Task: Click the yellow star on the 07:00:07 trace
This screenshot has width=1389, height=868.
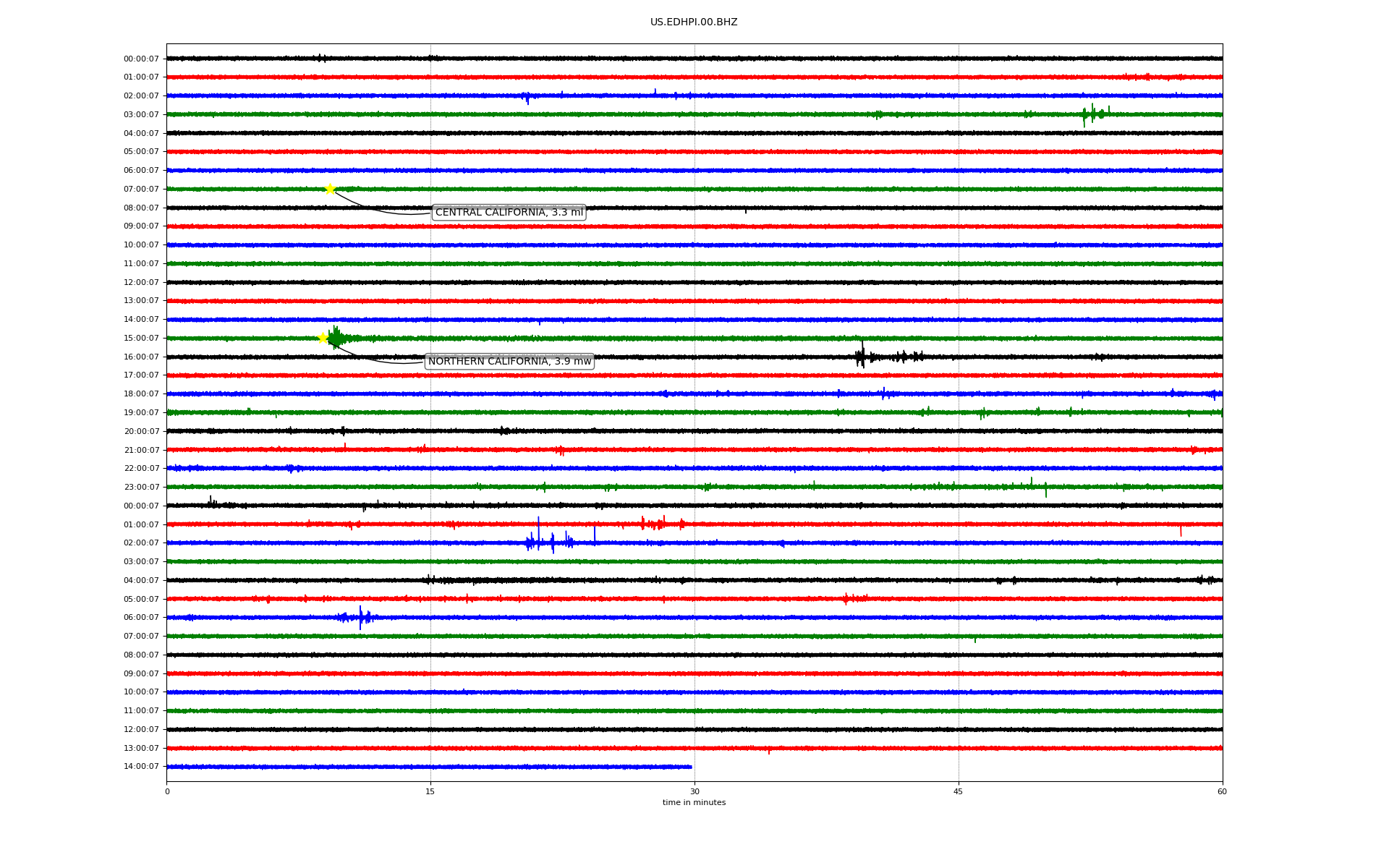Action: [330, 190]
